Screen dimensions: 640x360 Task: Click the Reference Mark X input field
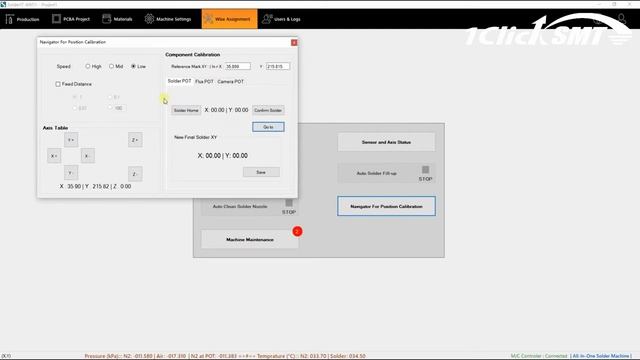pyautogui.click(x=238, y=66)
